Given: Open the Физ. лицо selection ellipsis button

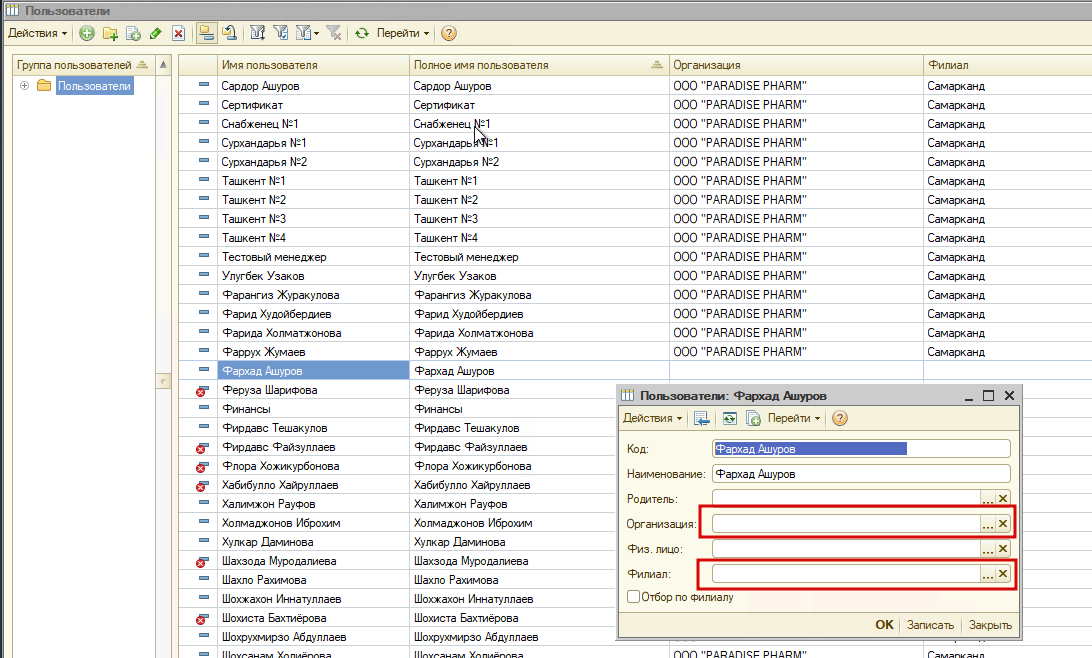Looking at the screenshot, I should pyautogui.click(x=988, y=549).
